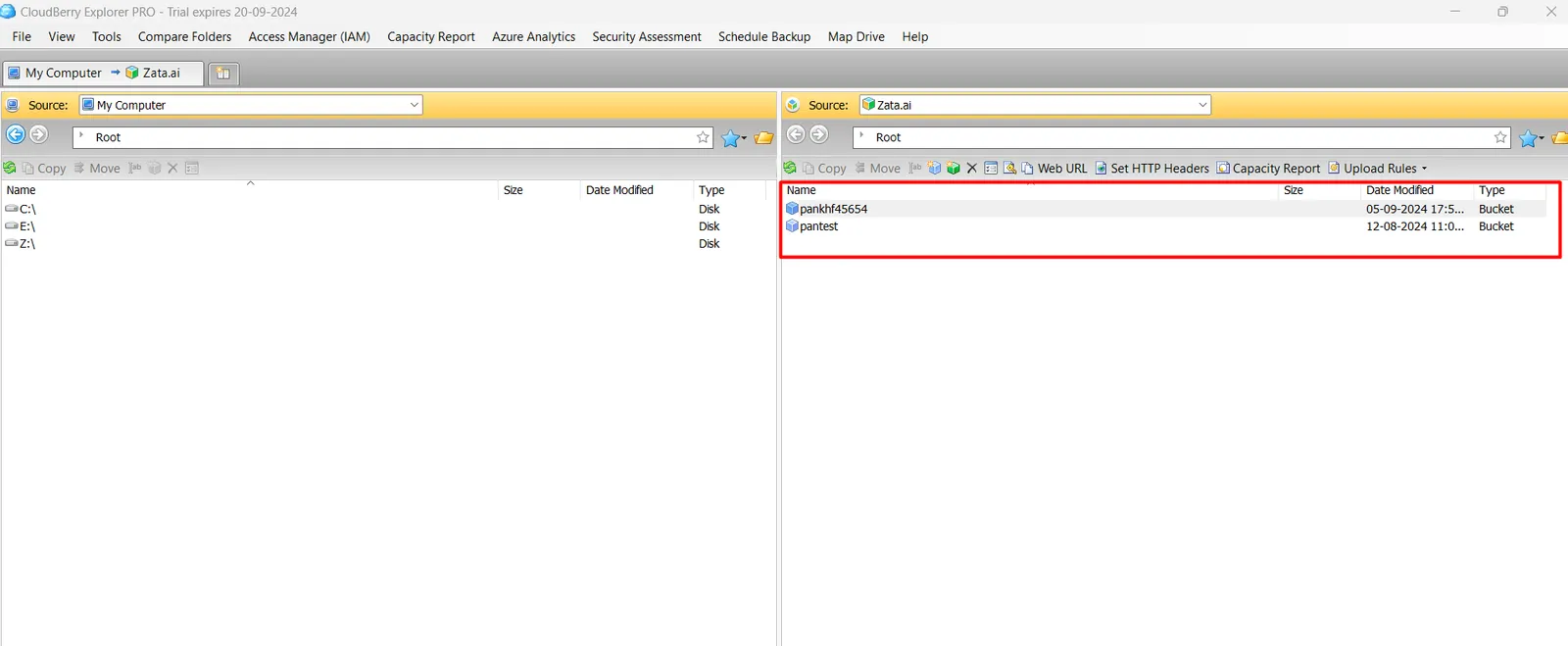
Task: Sort right pane by Date Modified header
Action: coord(1418,190)
